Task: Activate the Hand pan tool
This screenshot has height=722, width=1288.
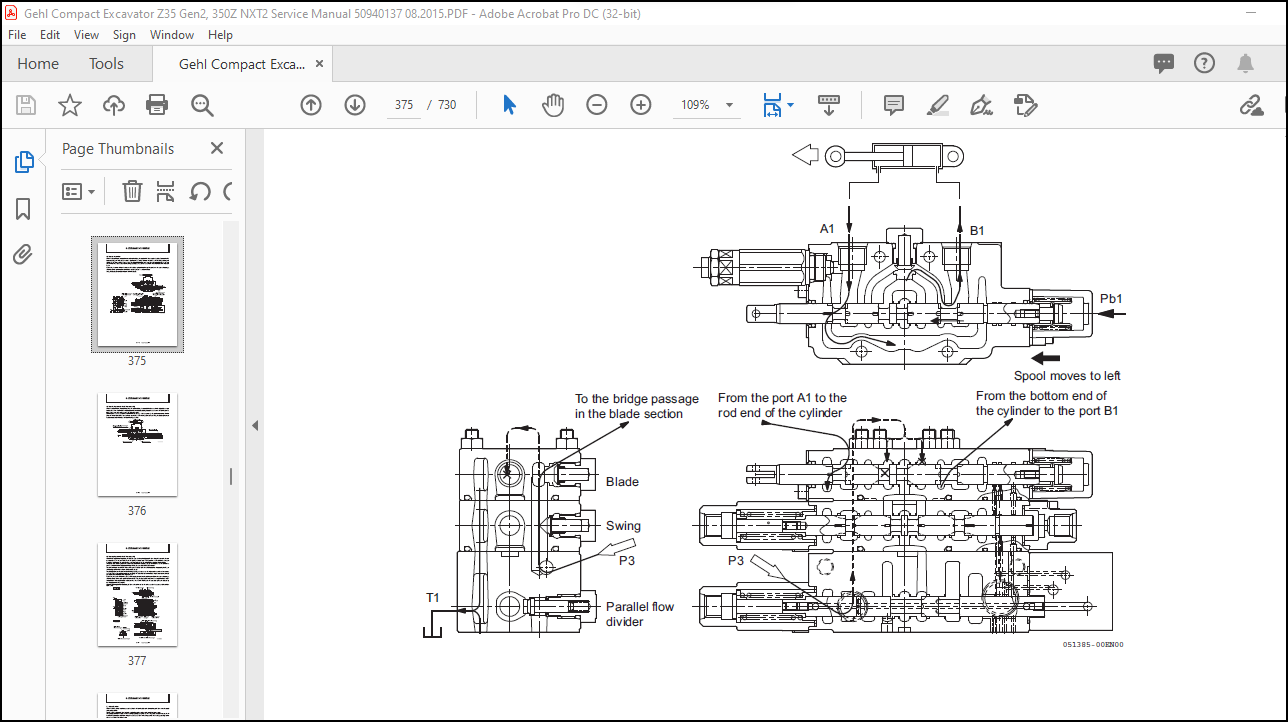Action: 553,105
